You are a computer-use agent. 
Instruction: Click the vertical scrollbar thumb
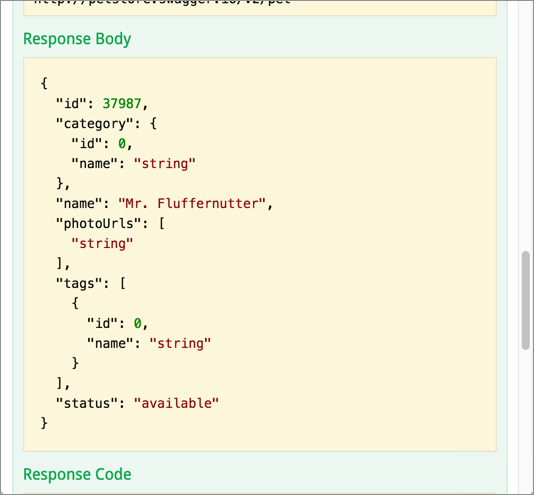pos(525,300)
